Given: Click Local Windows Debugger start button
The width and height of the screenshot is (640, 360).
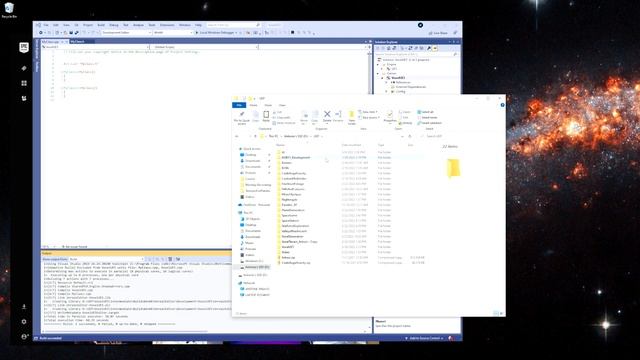Looking at the screenshot, I should (x=216, y=33).
